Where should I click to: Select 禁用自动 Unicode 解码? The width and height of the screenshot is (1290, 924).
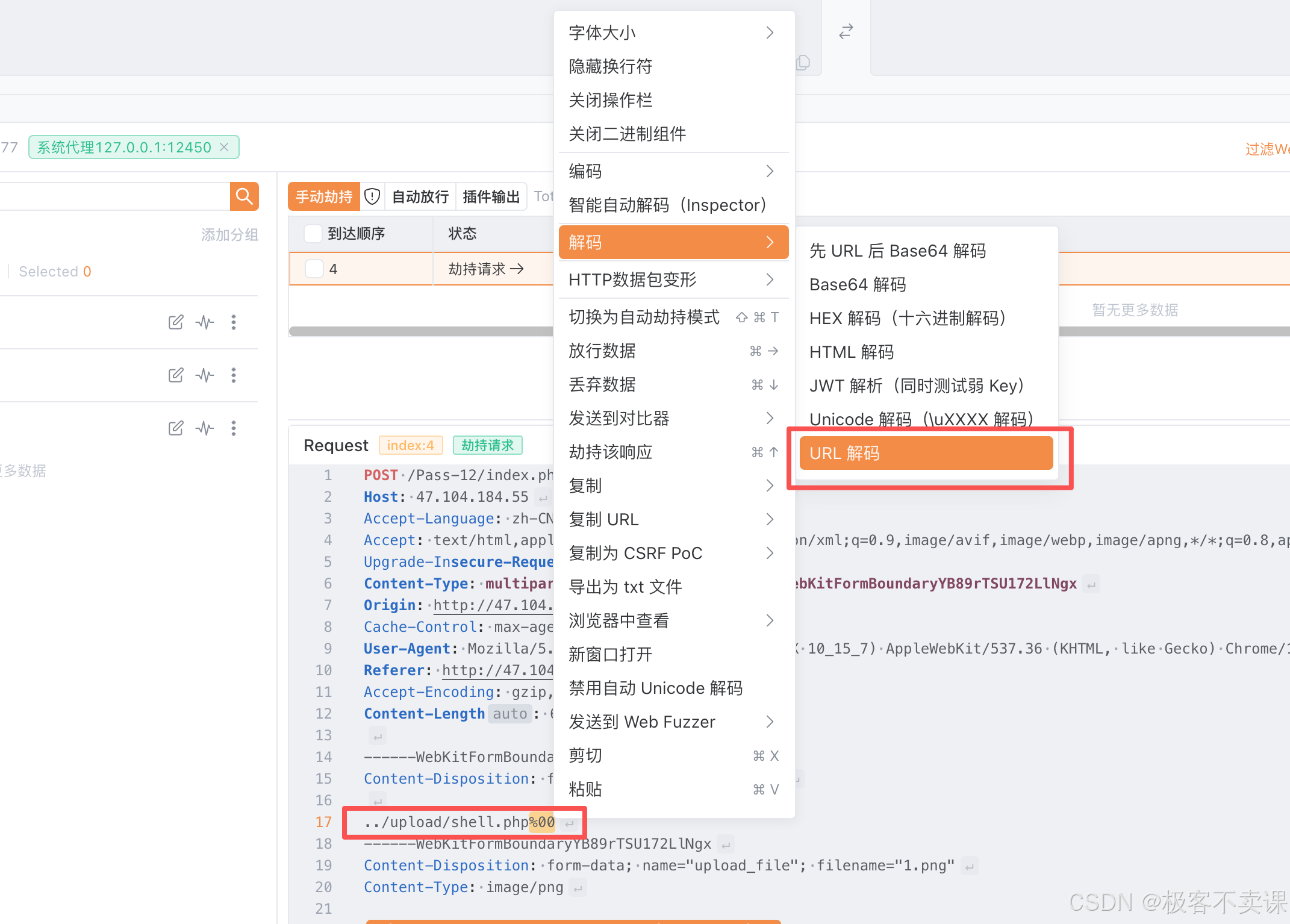click(x=673, y=688)
